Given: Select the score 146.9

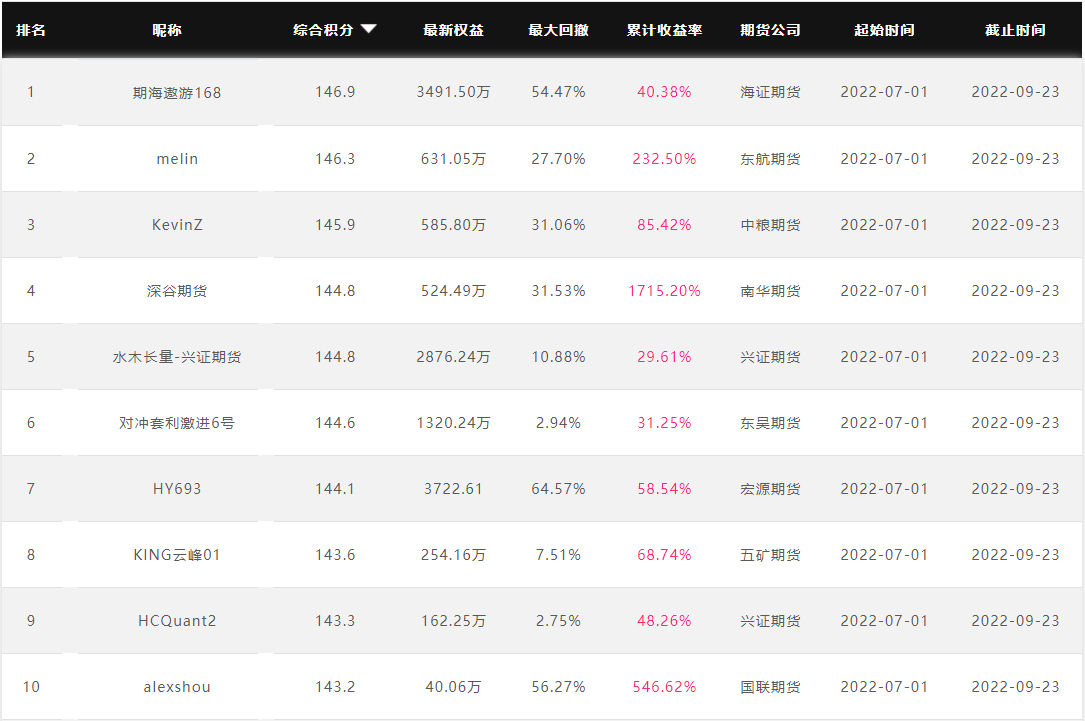Looking at the screenshot, I should click(335, 92).
